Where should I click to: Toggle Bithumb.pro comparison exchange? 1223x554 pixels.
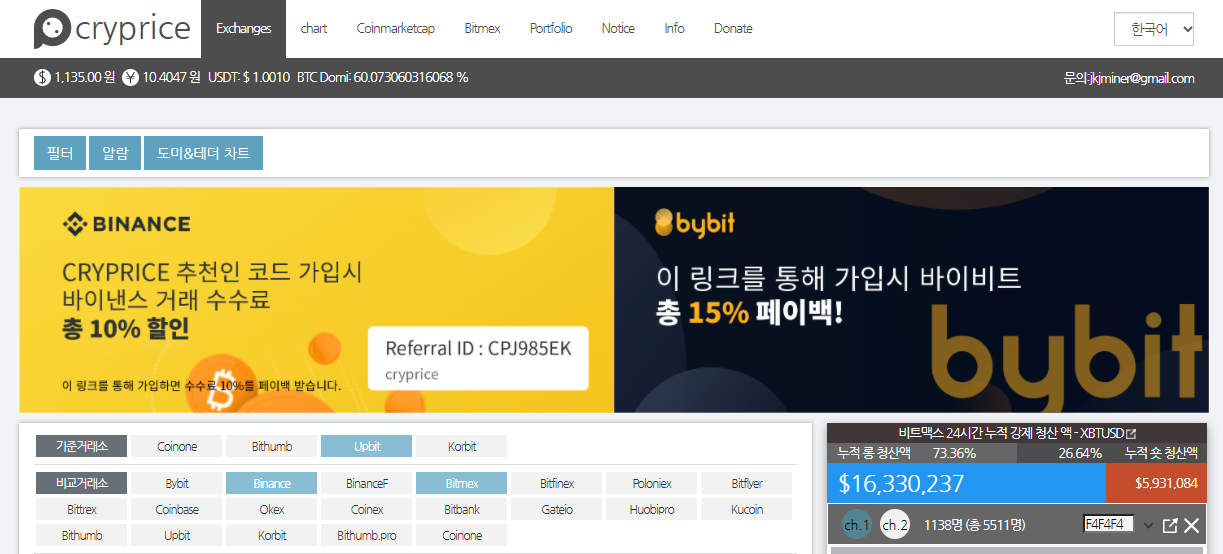coord(367,535)
